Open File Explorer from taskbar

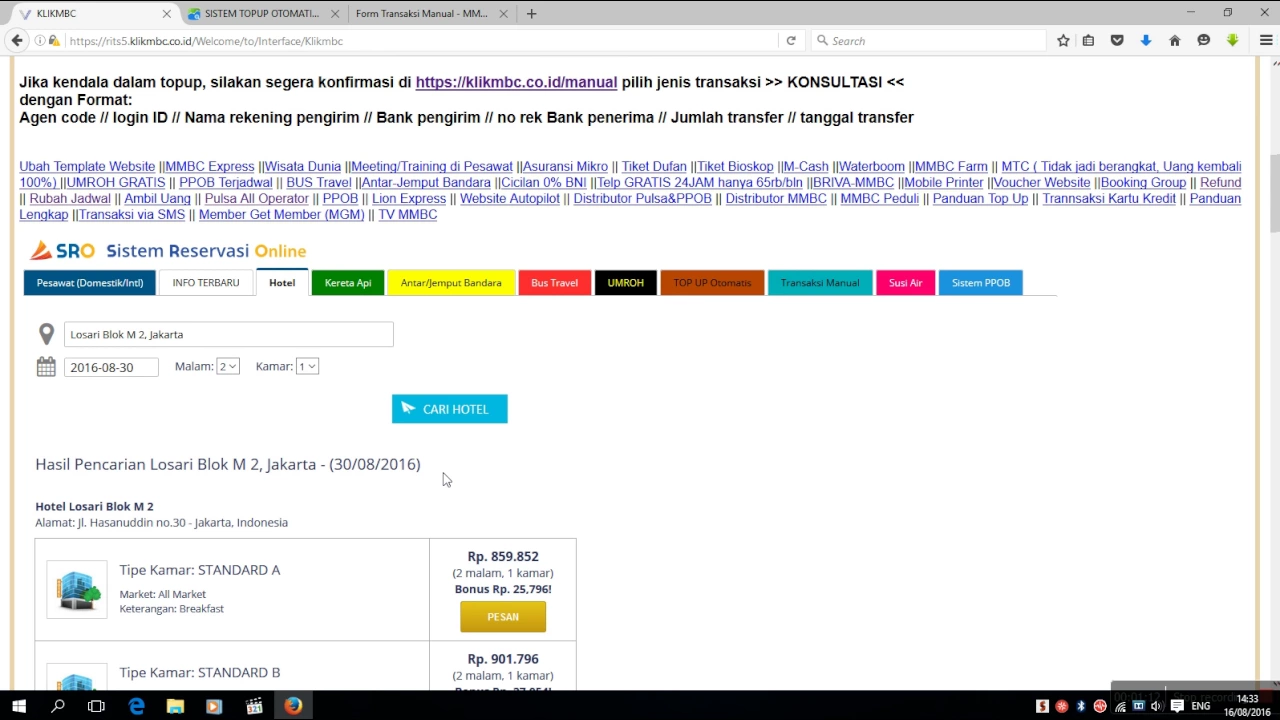(175, 706)
